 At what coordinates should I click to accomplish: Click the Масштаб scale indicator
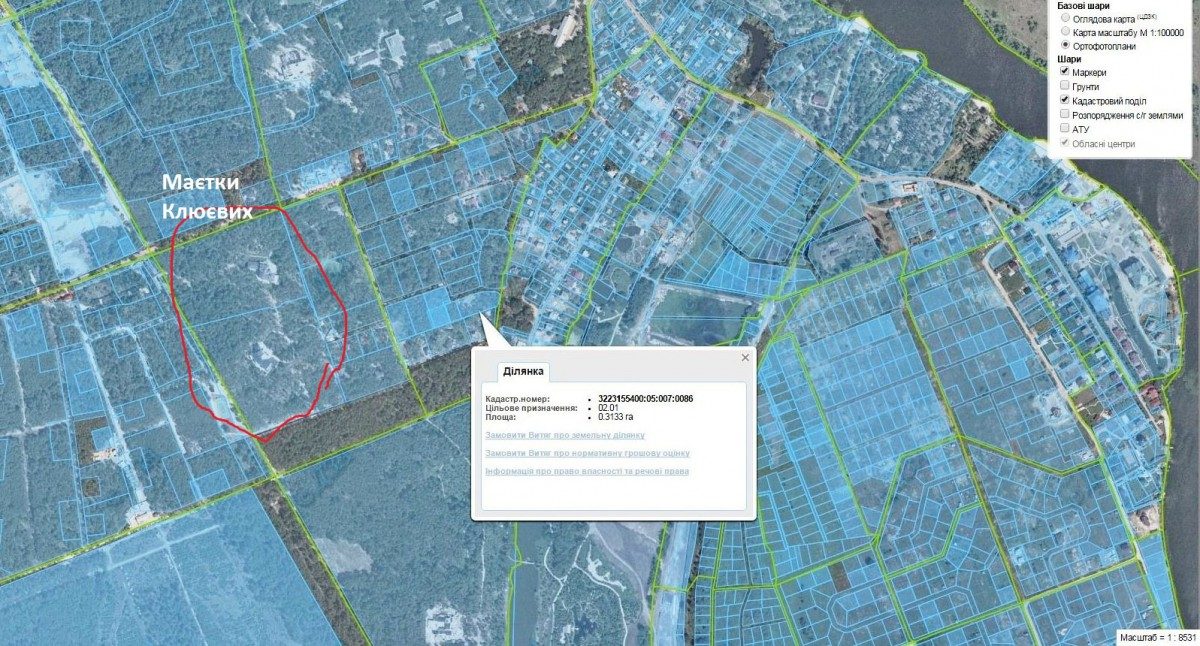click(1156, 636)
